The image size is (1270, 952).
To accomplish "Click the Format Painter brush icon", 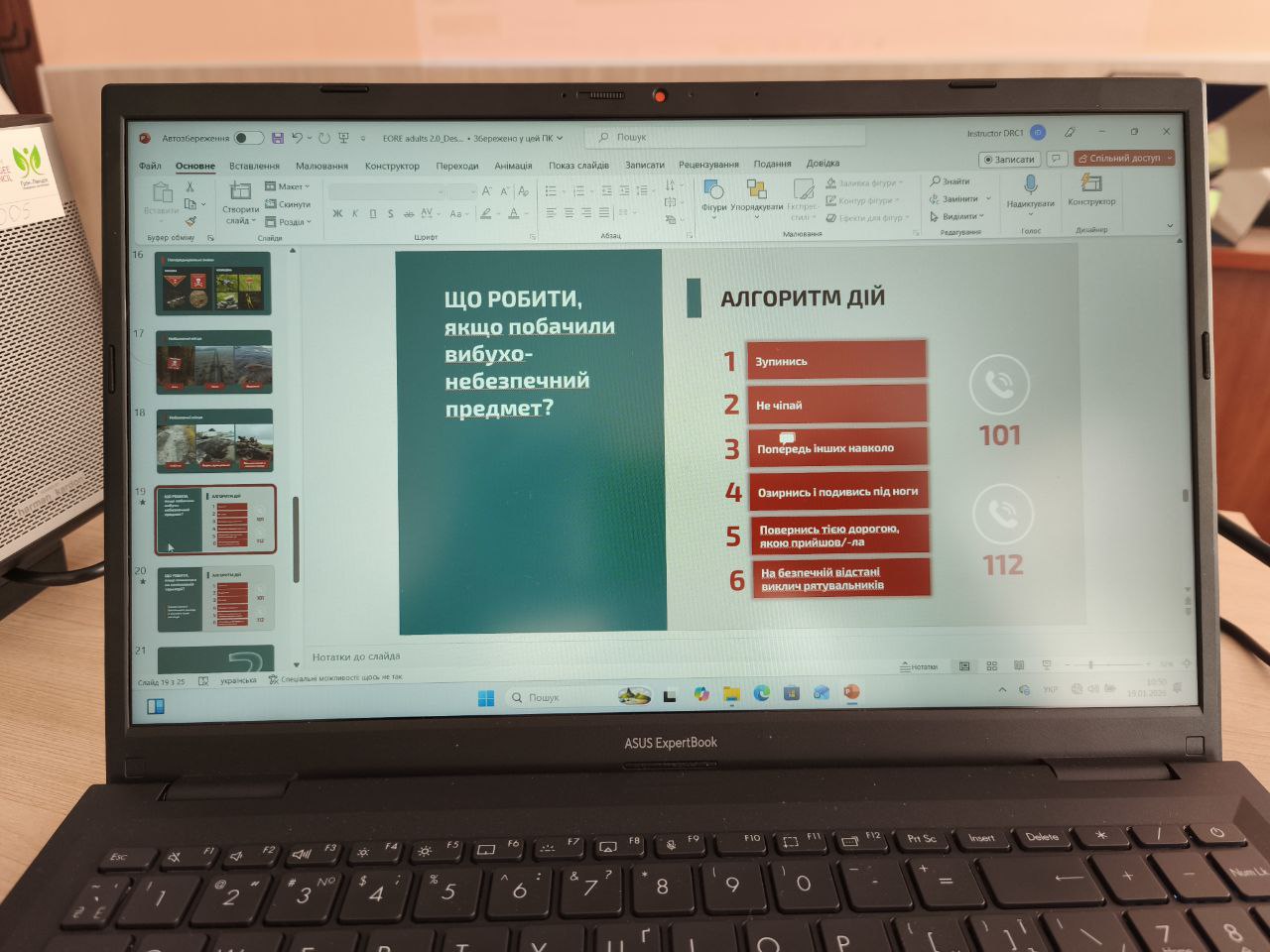I will click(190, 221).
